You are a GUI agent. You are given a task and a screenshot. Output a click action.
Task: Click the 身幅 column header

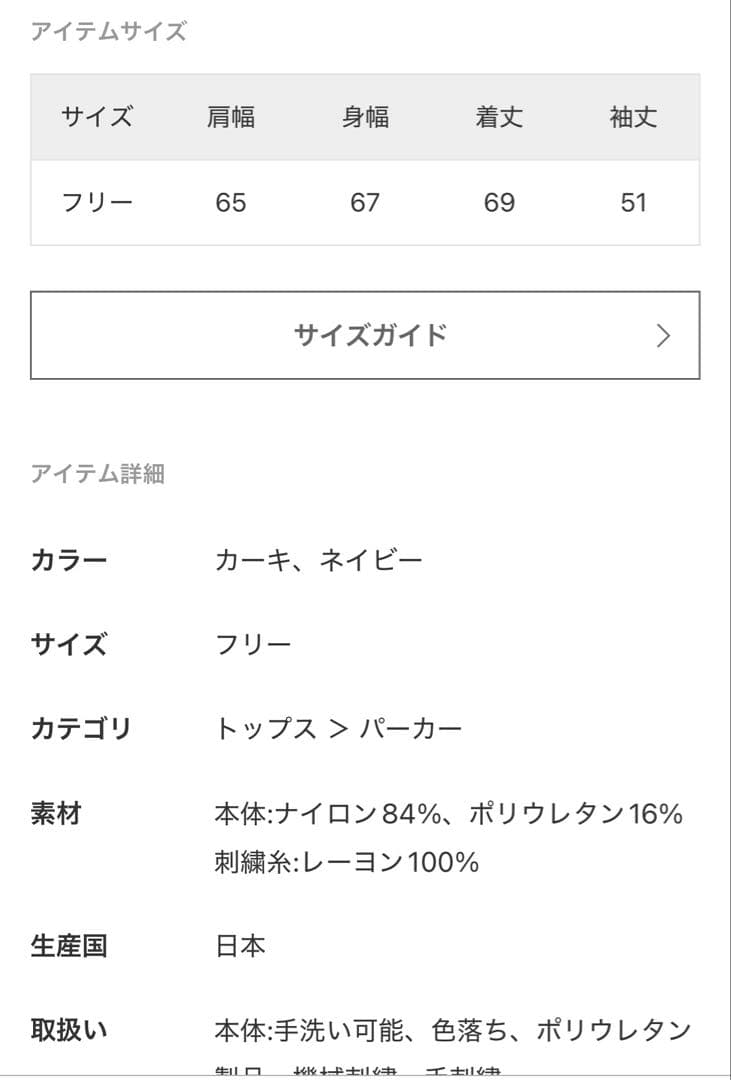coord(365,118)
